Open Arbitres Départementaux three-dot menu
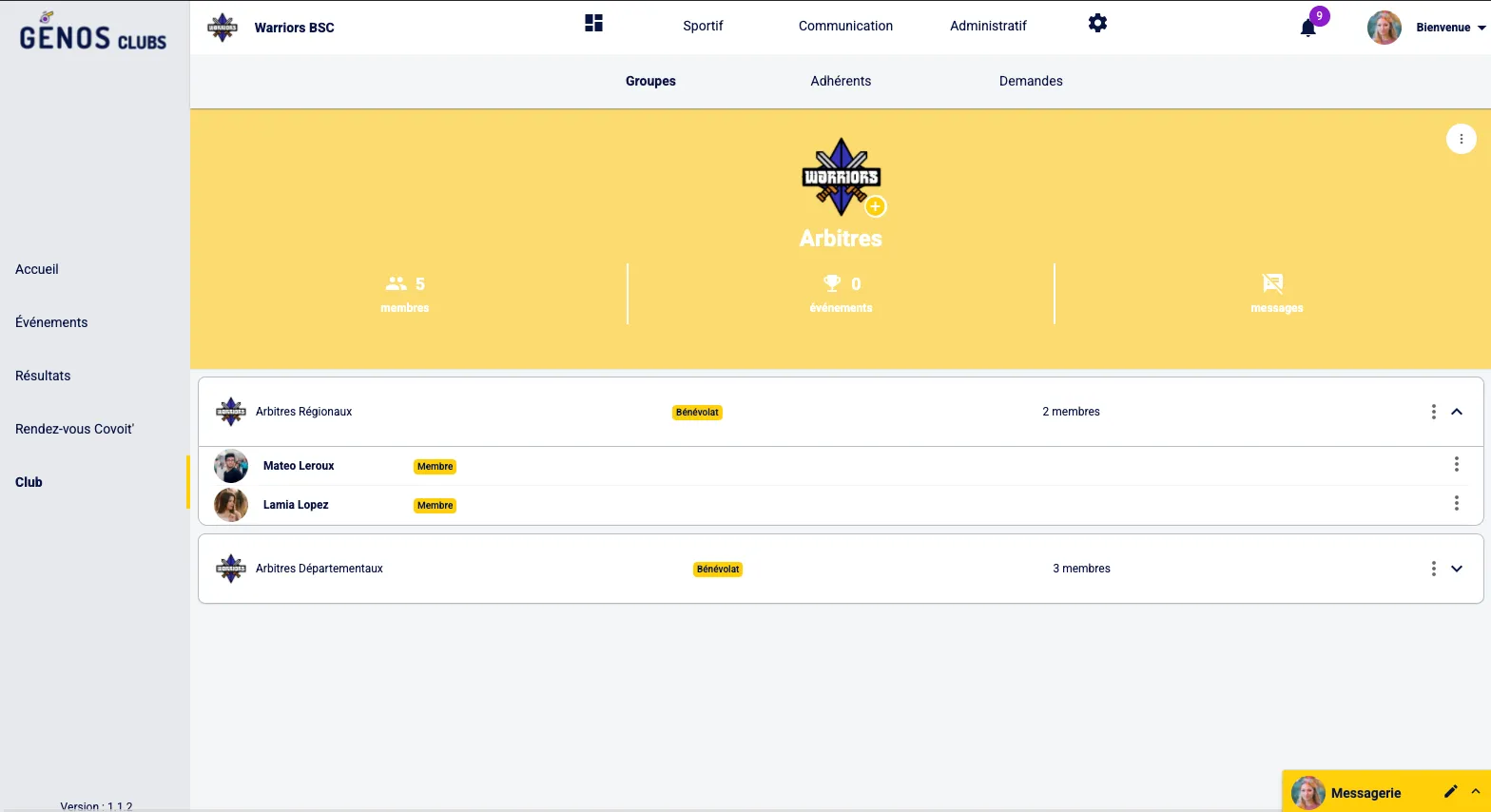The image size is (1491, 812). (1433, 569)
